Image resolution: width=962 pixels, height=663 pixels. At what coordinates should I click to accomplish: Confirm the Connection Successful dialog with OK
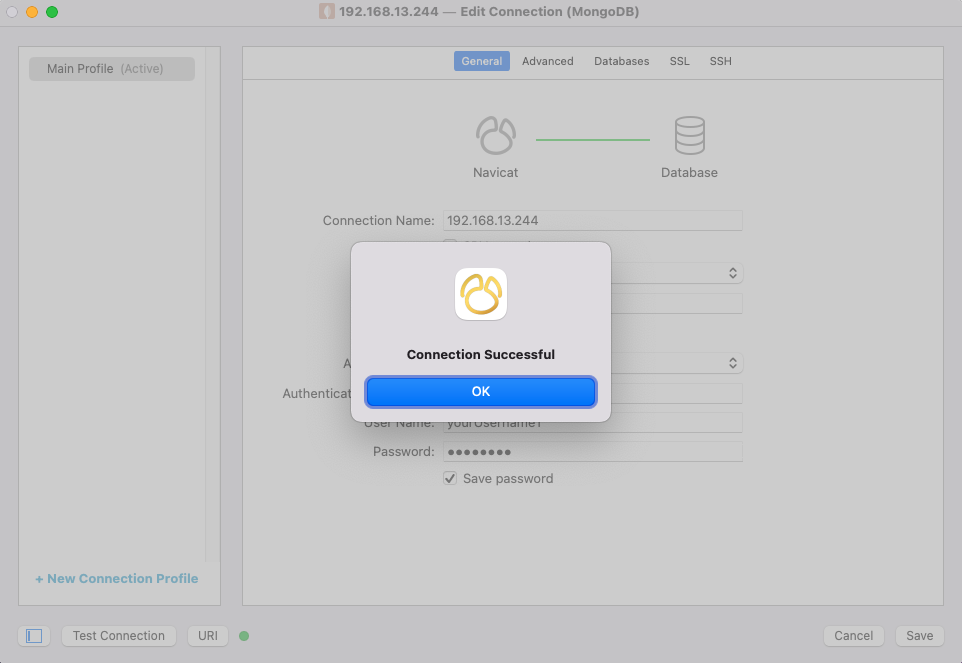tap(480, 391)
